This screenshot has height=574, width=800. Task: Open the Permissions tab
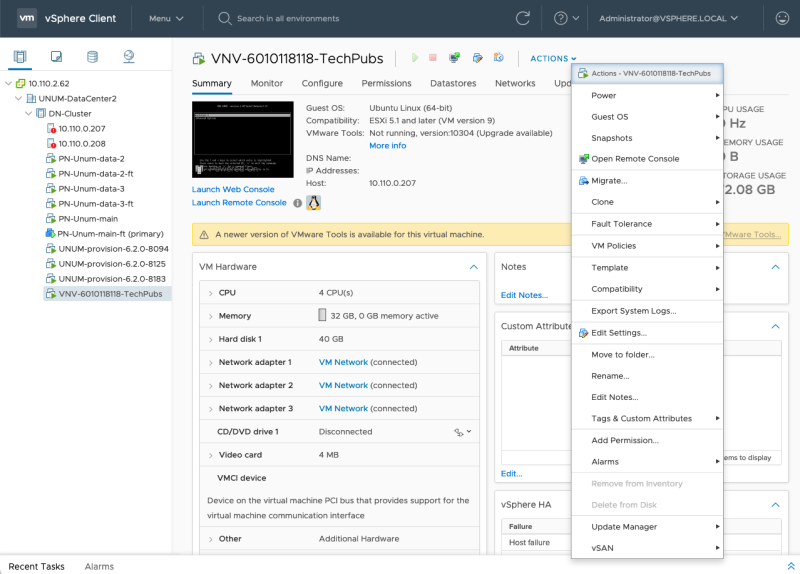coord(386,83)
